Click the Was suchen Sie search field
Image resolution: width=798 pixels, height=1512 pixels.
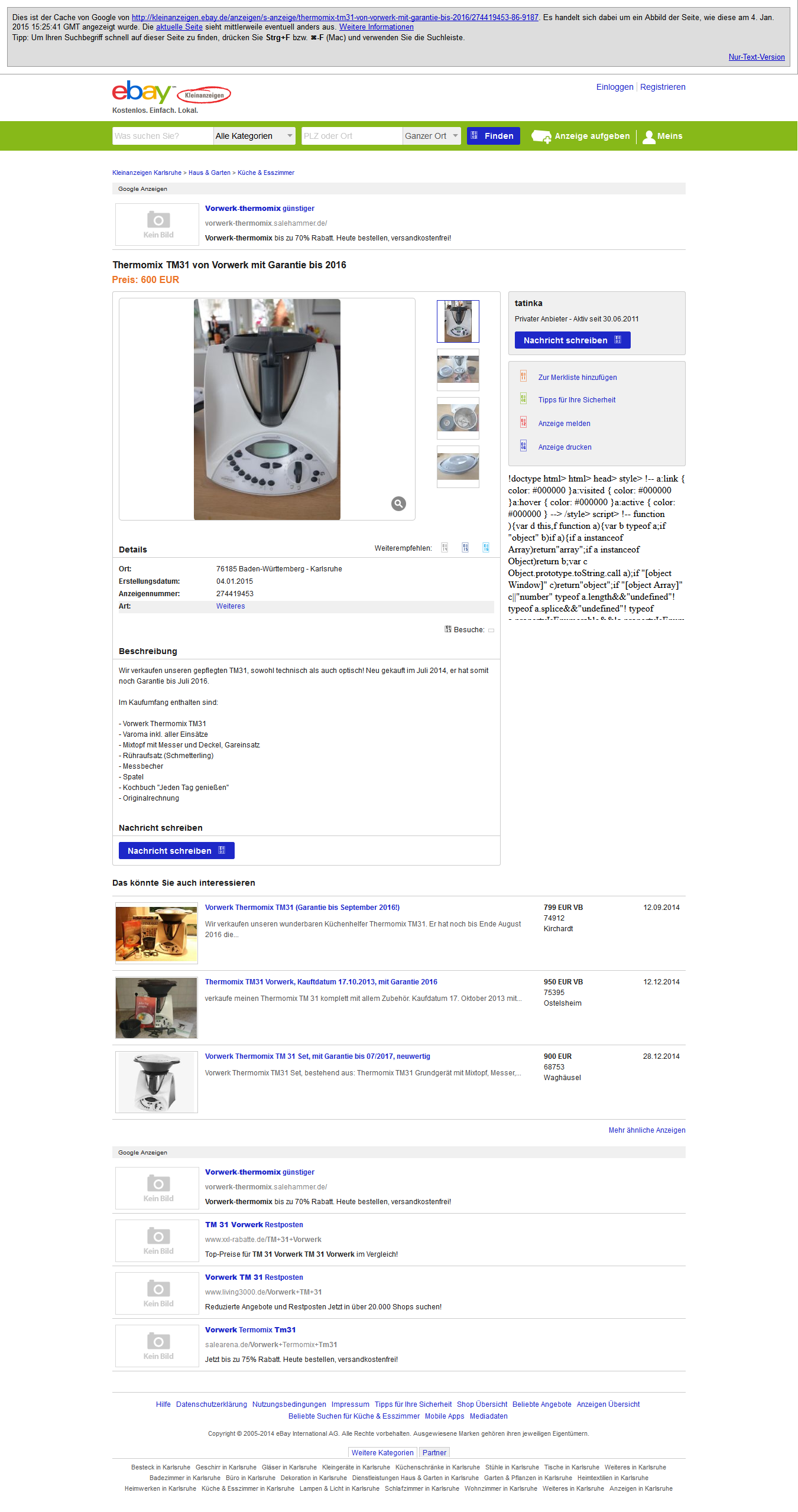[x=163, y=136]
